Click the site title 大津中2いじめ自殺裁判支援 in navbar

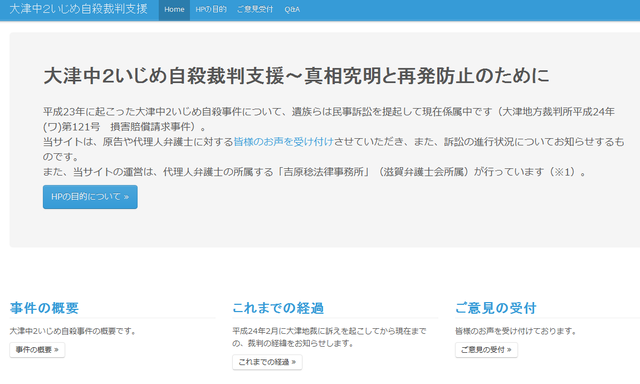tap(78, 9)
